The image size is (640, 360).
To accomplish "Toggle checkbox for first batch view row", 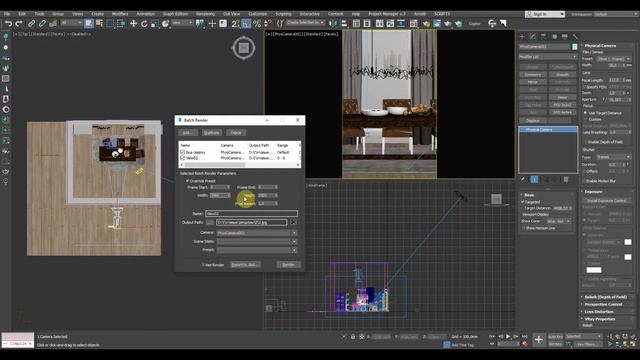I will coord(182,152).
